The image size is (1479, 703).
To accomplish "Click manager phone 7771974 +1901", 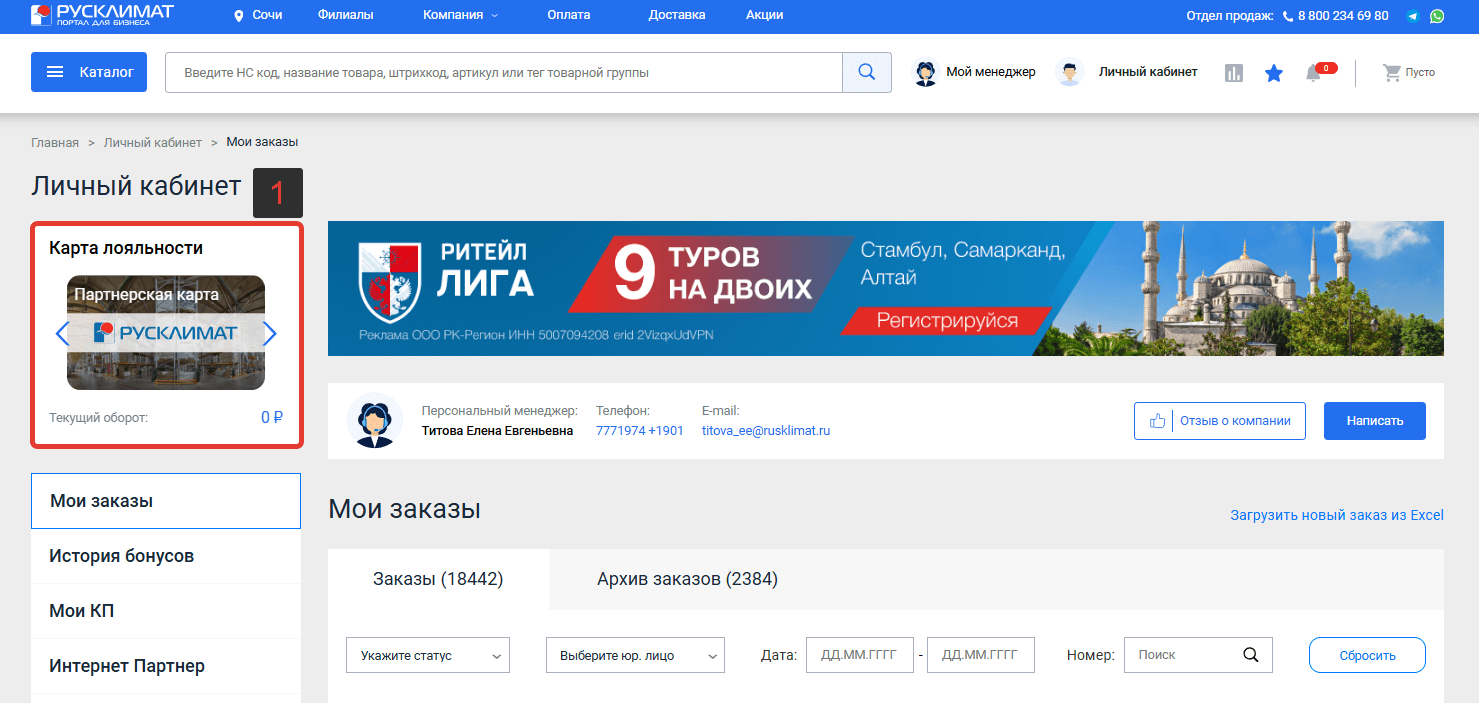I will pyautogui.click(x=640, y=431).
